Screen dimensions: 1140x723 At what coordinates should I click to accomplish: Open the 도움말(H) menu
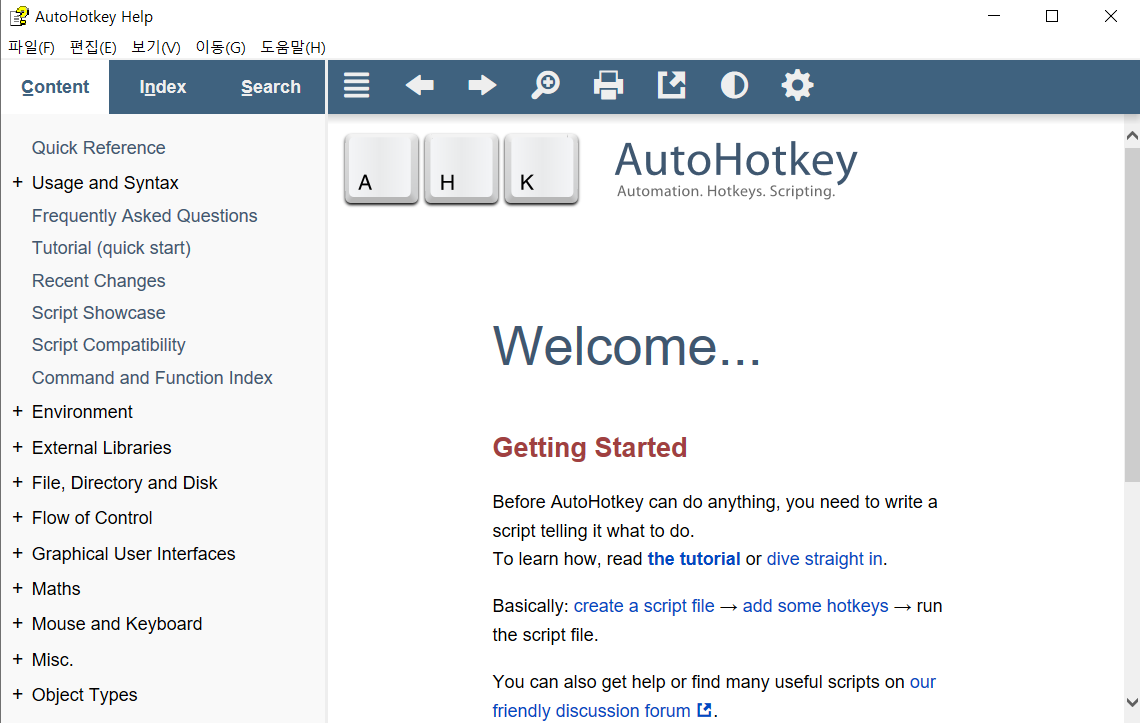293,47
